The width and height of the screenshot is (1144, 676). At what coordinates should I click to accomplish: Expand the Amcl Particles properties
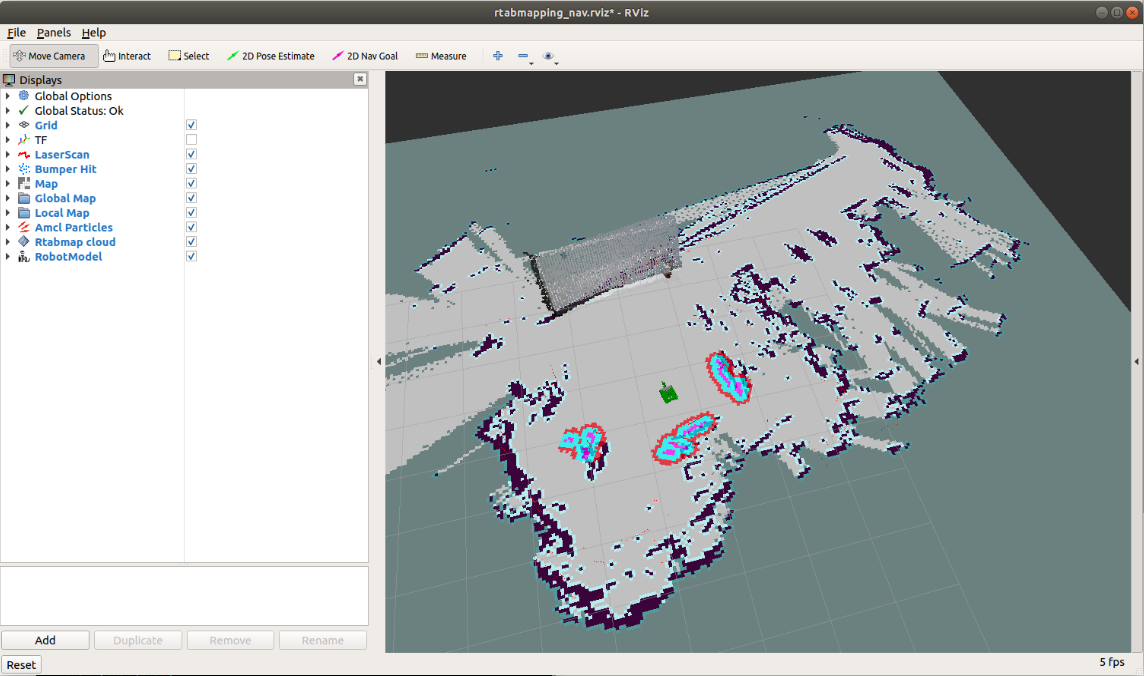pyautogui.click(x=8, y=227)
